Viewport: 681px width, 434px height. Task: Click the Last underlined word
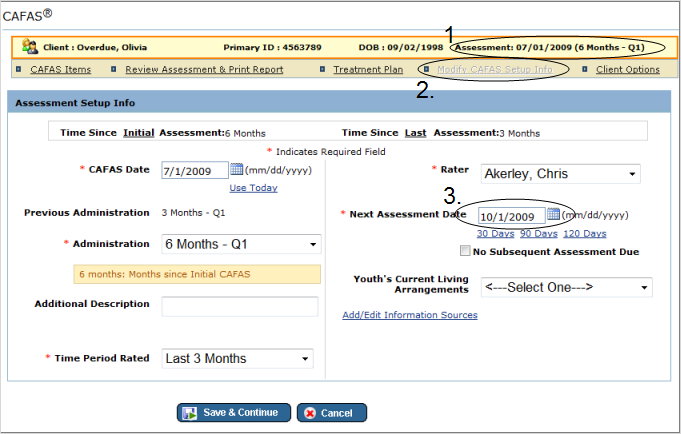pos(416,133)
